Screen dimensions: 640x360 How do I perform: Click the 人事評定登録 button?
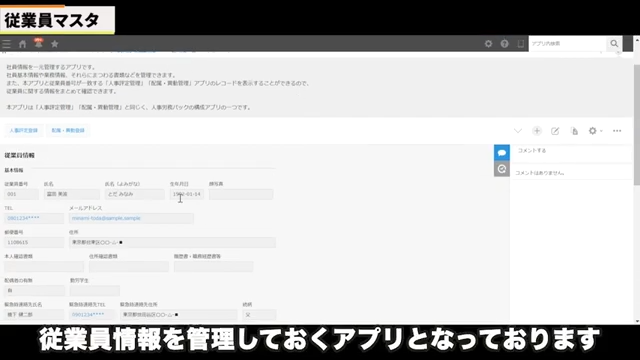[24, 131]
